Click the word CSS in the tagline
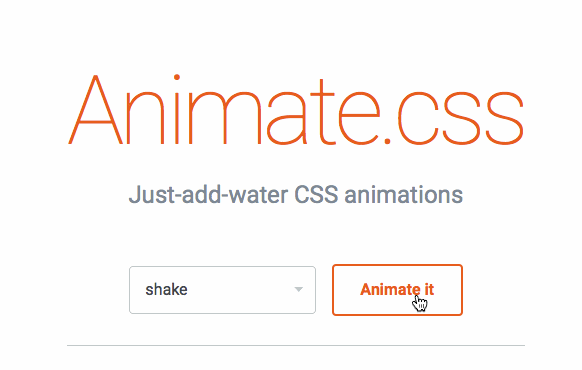 316,194
